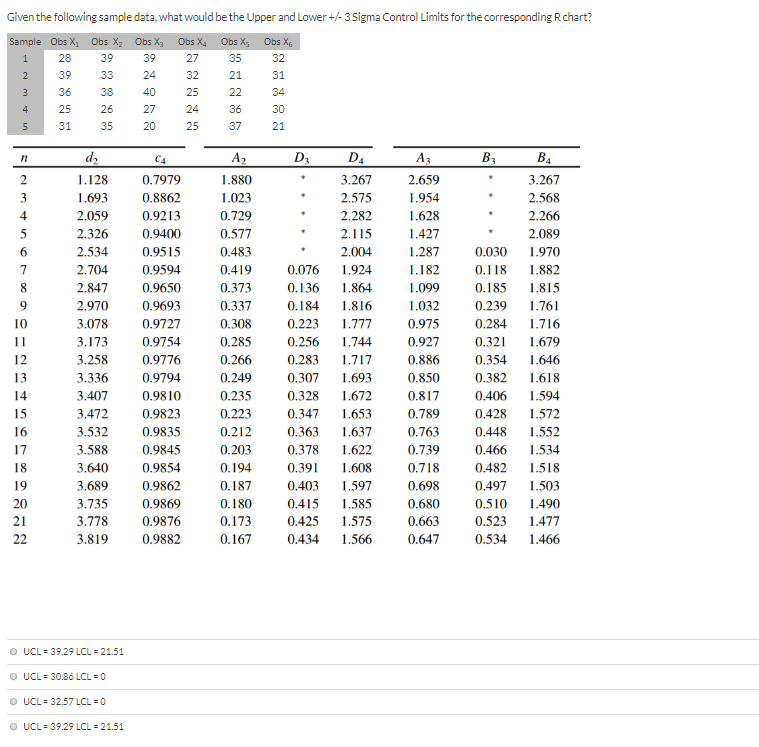
Task: Click B3 value 0.030
Action: pos(491,252)
